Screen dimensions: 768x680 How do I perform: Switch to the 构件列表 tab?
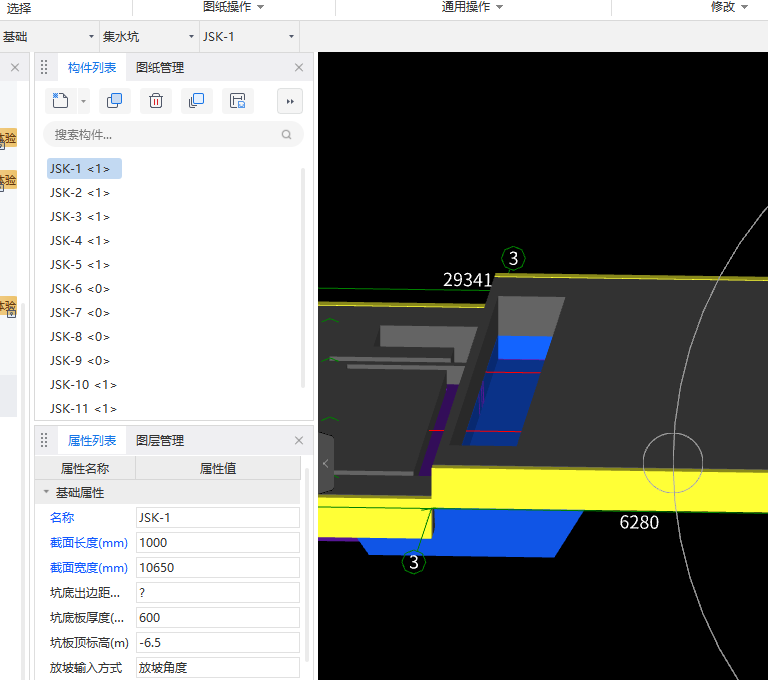coord(92,68)
